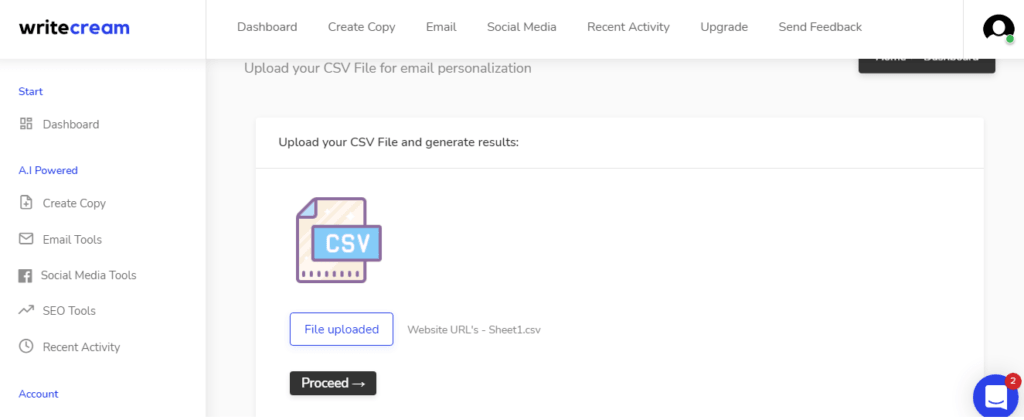Click the File uploaded button
This screenshot has height=420, width=1024.
(342, 329)
